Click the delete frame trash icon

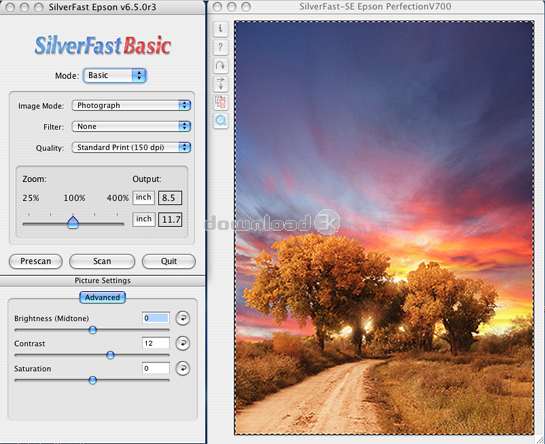[x=220, y=102]
